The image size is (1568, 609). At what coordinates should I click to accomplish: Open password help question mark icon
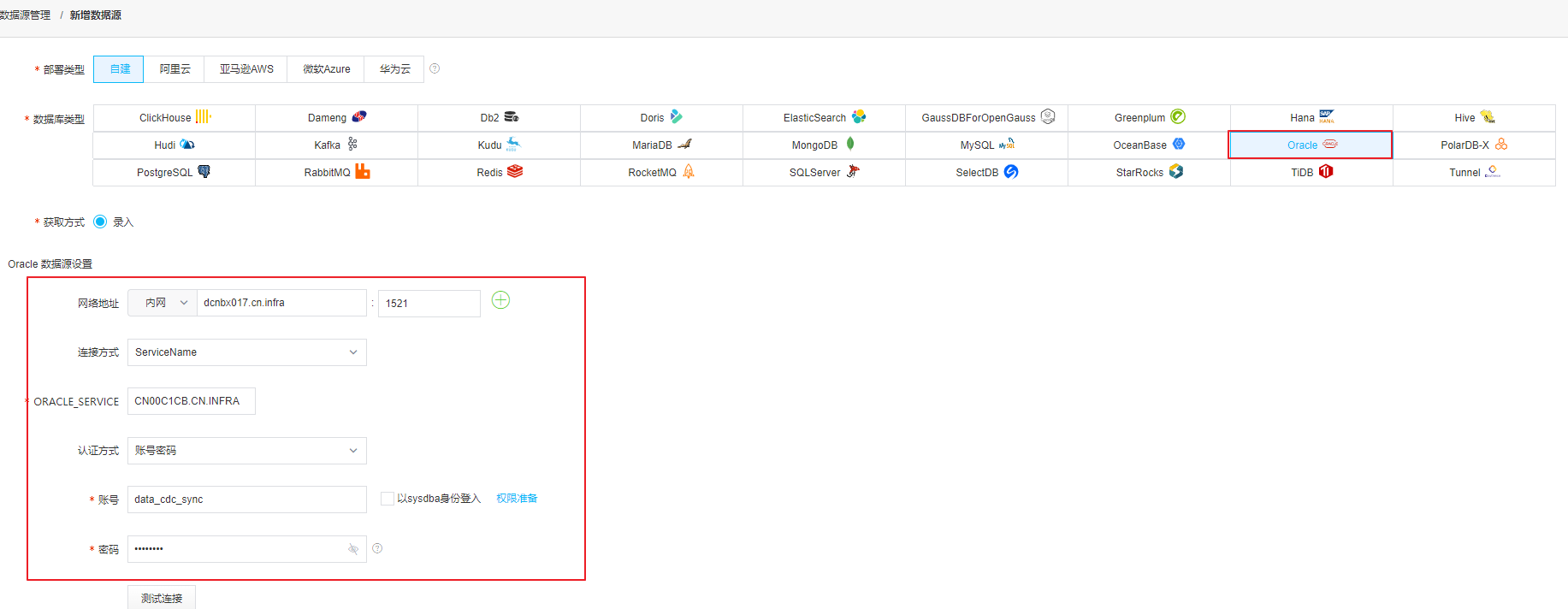click(x=377, y=548)
